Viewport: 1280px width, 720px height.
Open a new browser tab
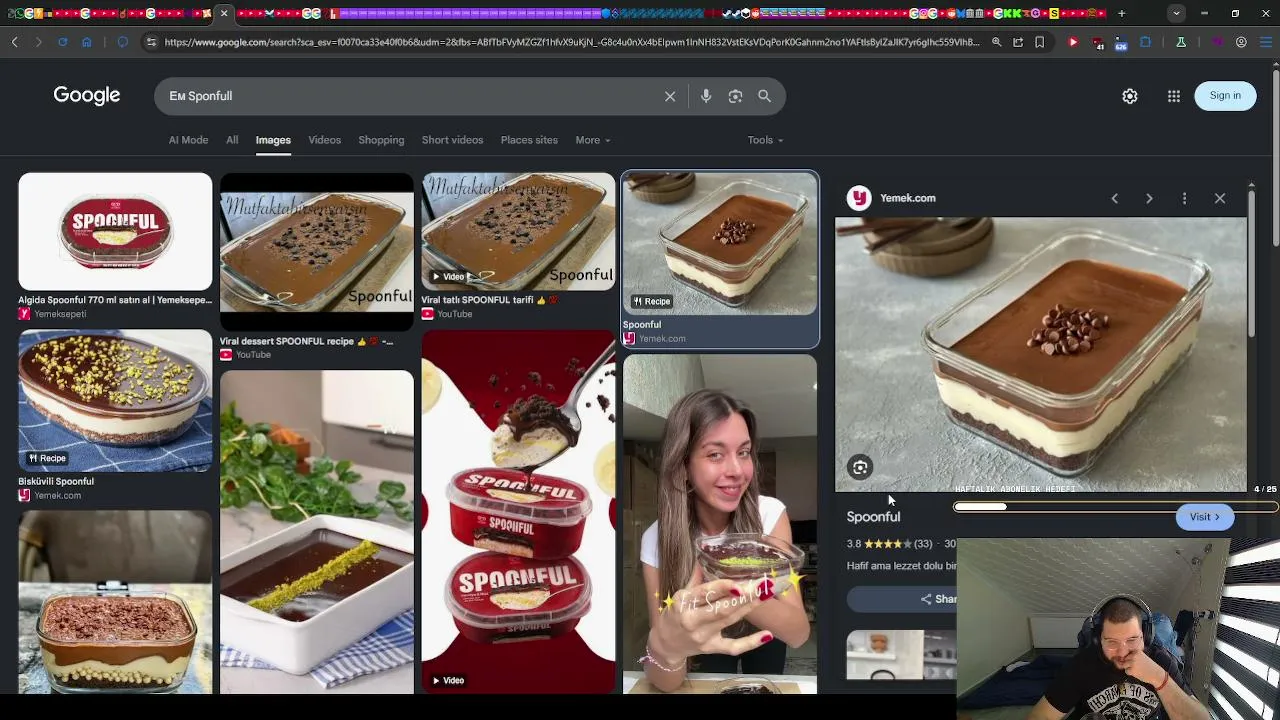coord(1122,13)
